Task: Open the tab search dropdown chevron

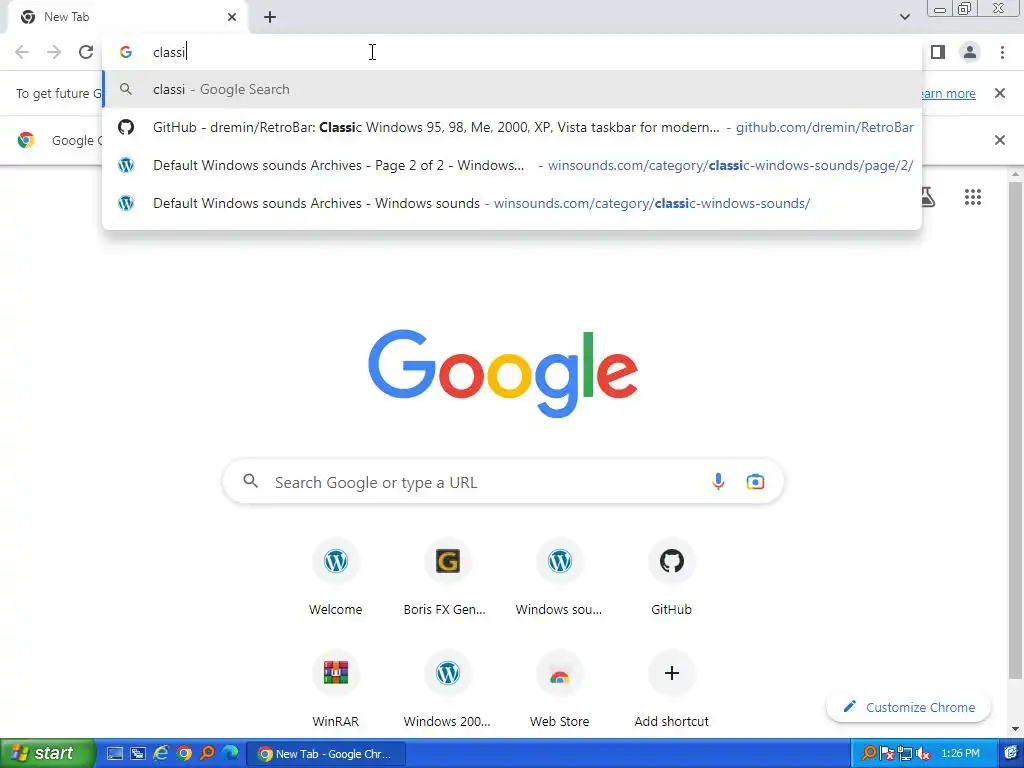Action: point(904,17)
